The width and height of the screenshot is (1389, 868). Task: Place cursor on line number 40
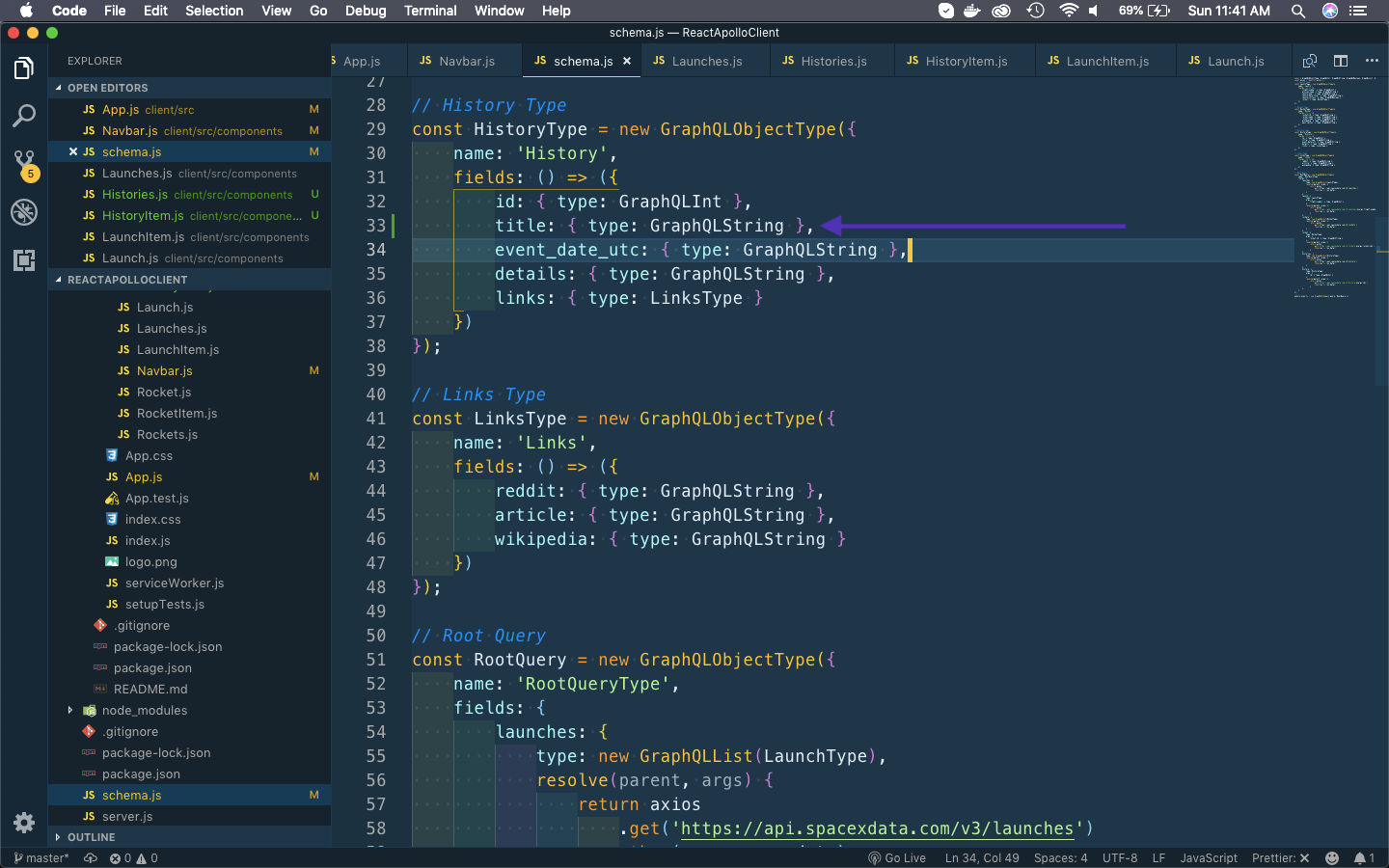click(x=376, y=394)
